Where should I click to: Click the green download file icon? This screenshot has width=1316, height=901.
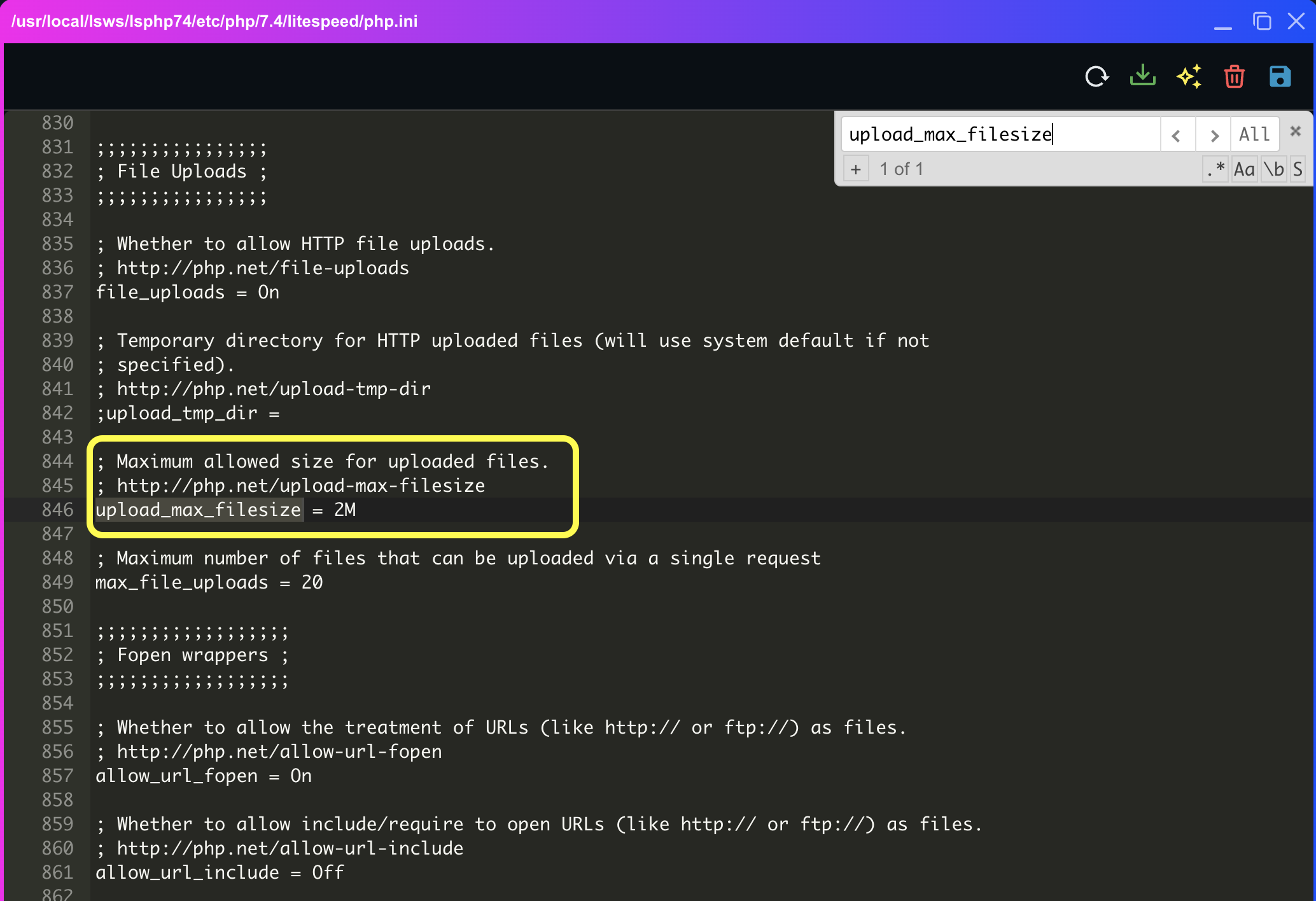point(1142,76)
